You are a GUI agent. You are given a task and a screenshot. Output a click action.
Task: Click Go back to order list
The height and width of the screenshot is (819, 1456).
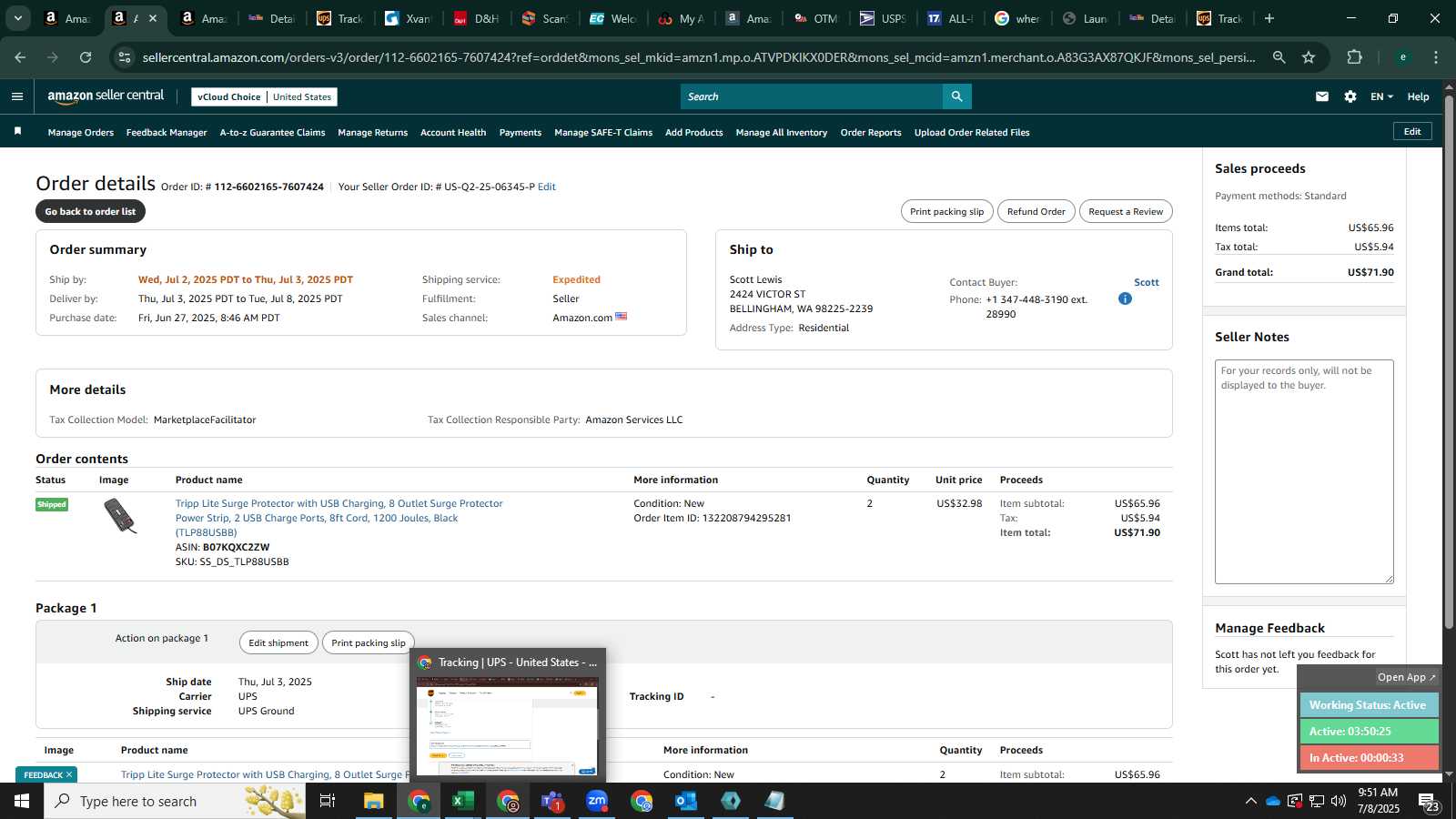90,211
